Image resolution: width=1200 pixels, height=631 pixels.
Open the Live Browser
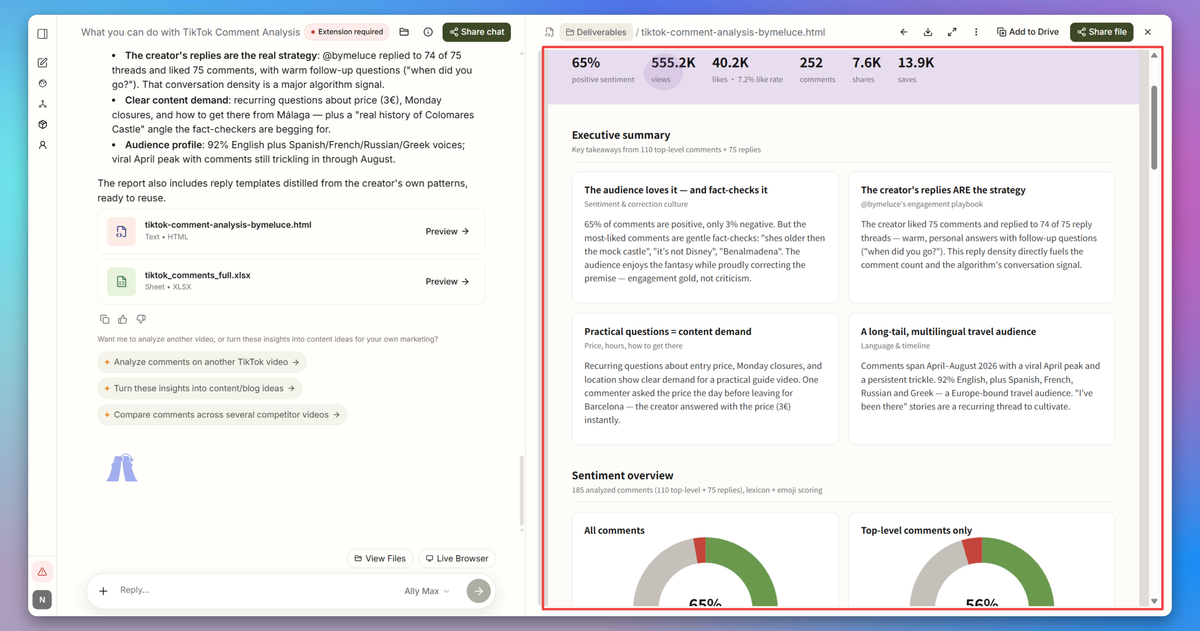pyautogui.click(x=456, y=558)
